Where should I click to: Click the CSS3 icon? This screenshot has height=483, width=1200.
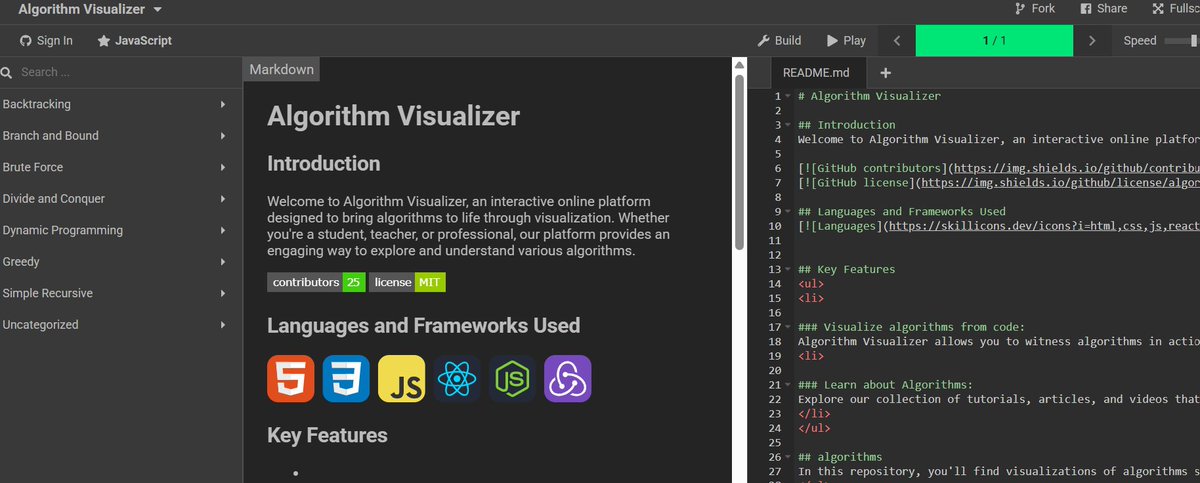click(346, 378)
